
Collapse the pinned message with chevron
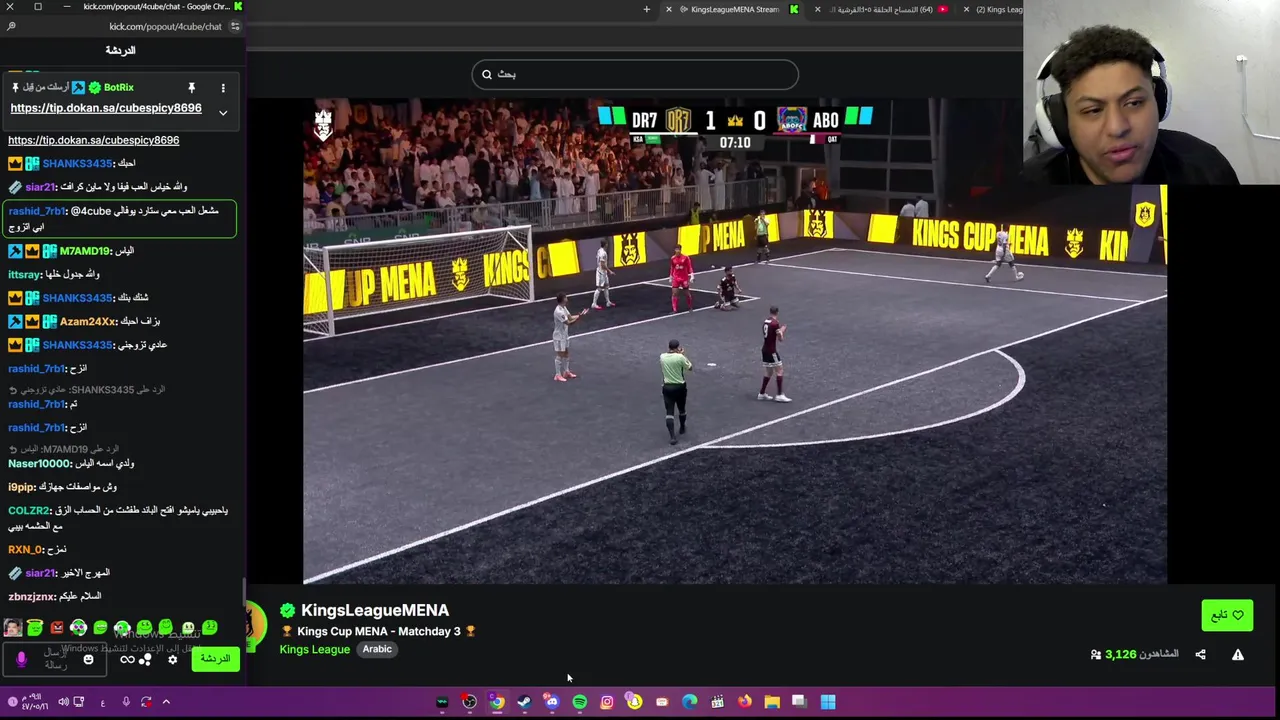[223, 113]
